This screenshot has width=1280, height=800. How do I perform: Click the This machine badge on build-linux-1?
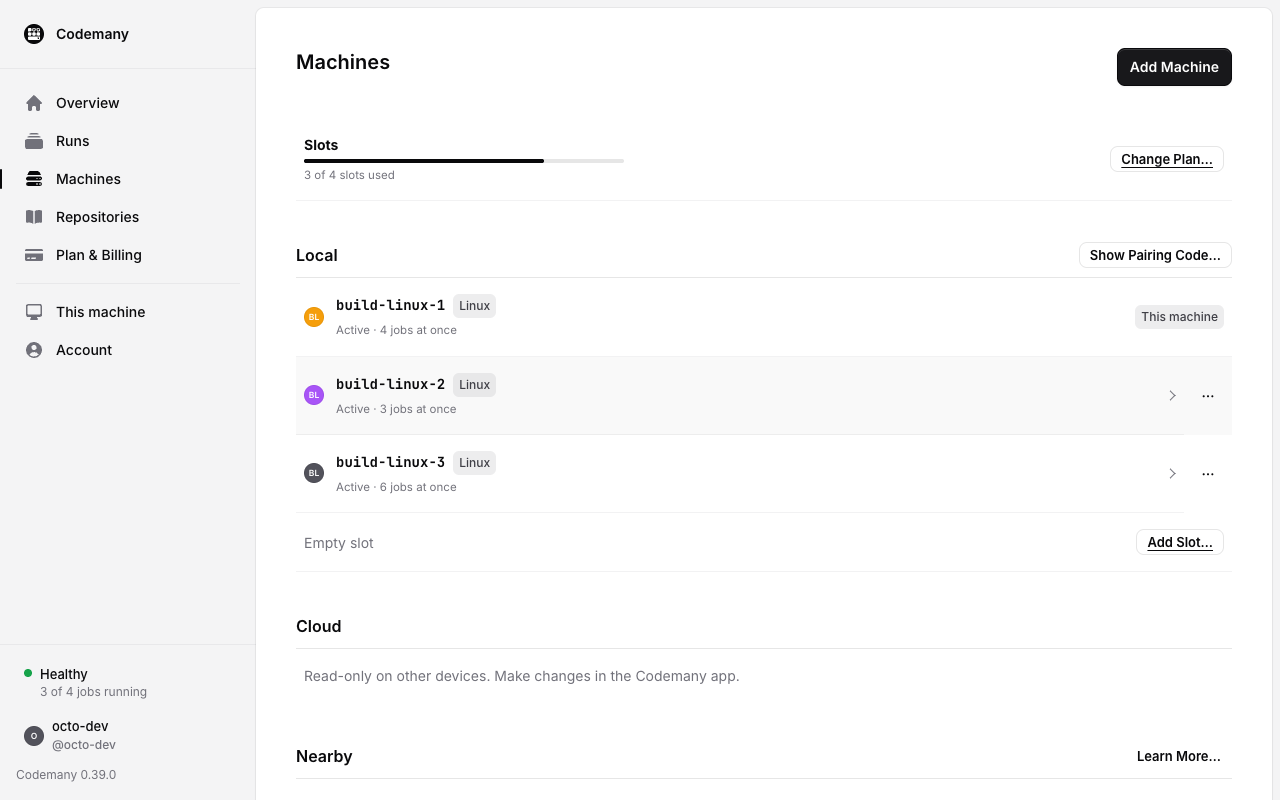pyautogui.click(x=1179, y=317)
